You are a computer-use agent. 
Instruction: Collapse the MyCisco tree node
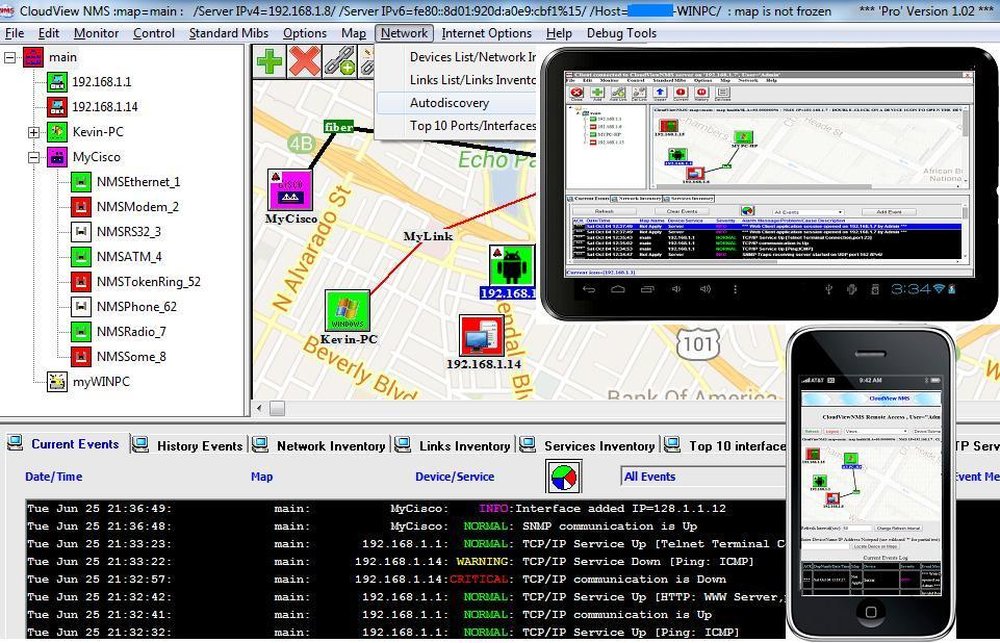coord(33,157)
